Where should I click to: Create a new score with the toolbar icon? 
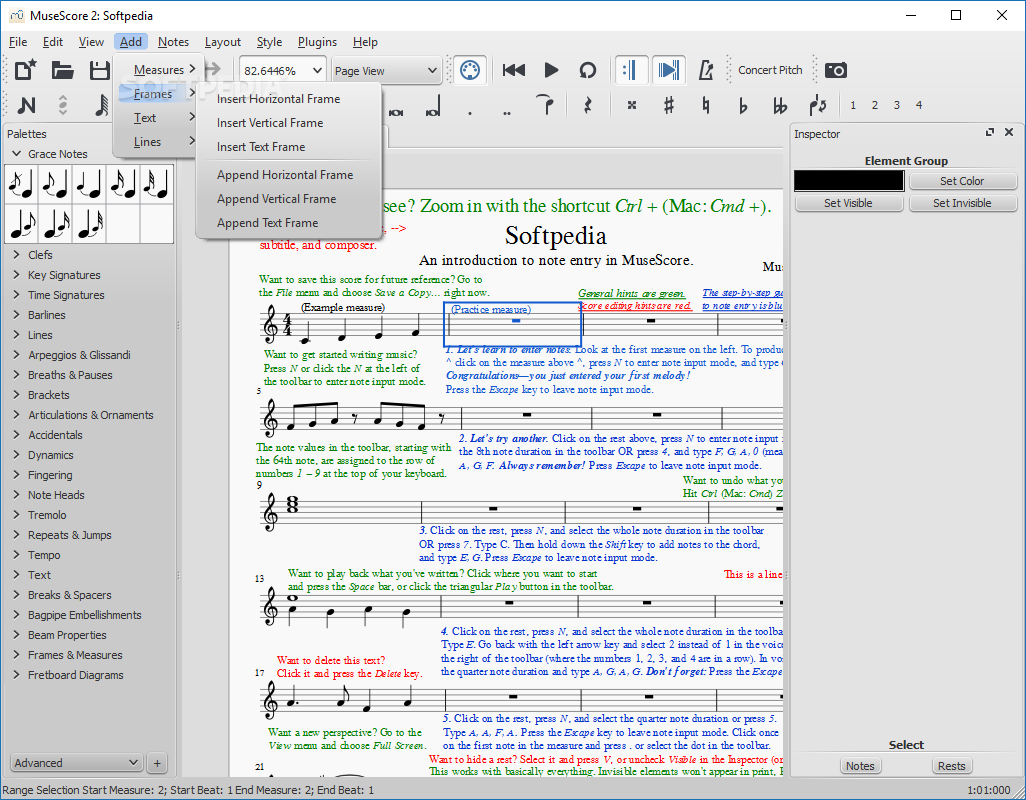tap(26, 70)
